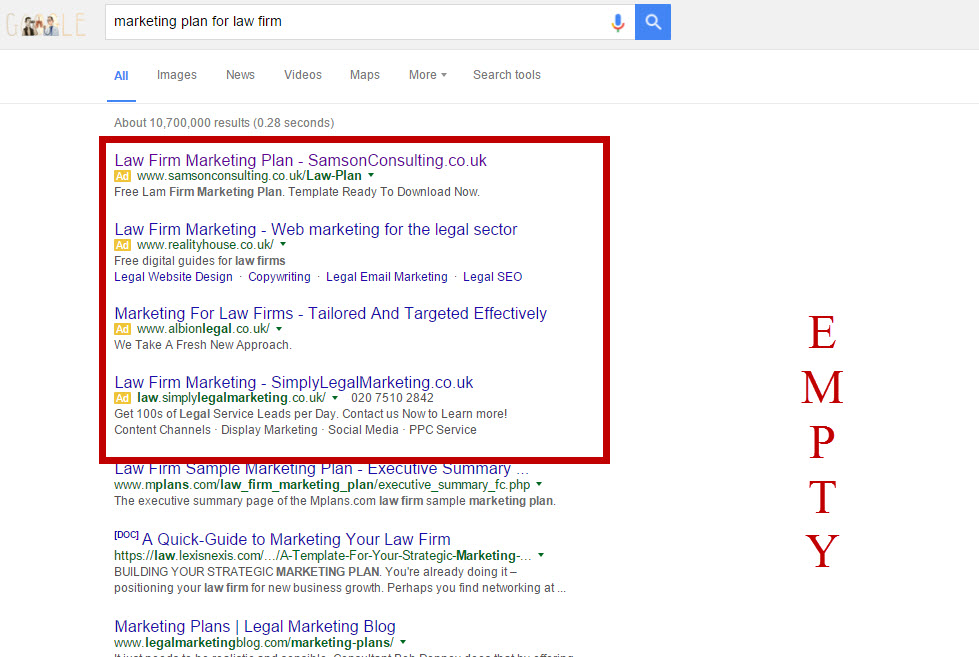This screenshot has height=657, width=979.
Task: Click the Display Marketing text in the ad
Action: (269, 430)
